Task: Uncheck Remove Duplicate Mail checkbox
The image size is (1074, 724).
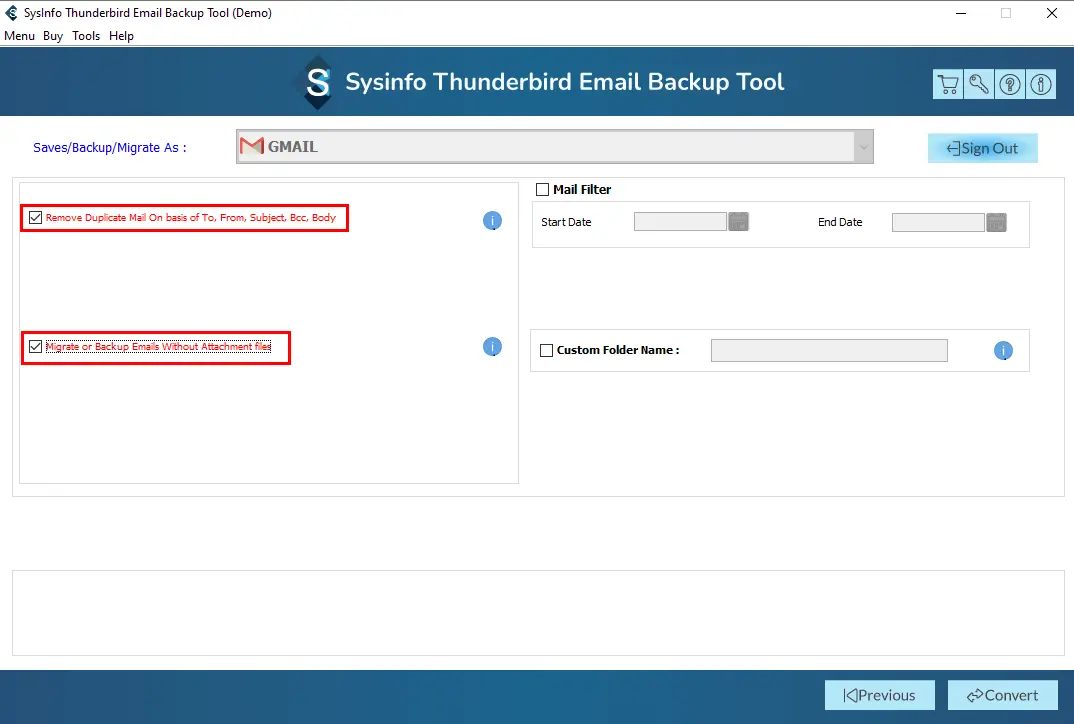Action: (36, 218)
